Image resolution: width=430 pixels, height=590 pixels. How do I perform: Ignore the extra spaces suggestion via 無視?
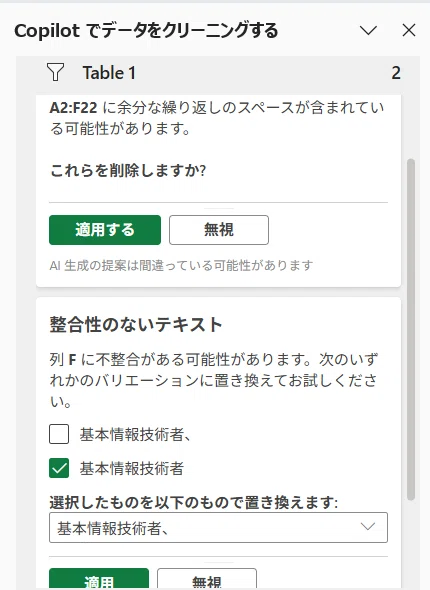(219, 230)
